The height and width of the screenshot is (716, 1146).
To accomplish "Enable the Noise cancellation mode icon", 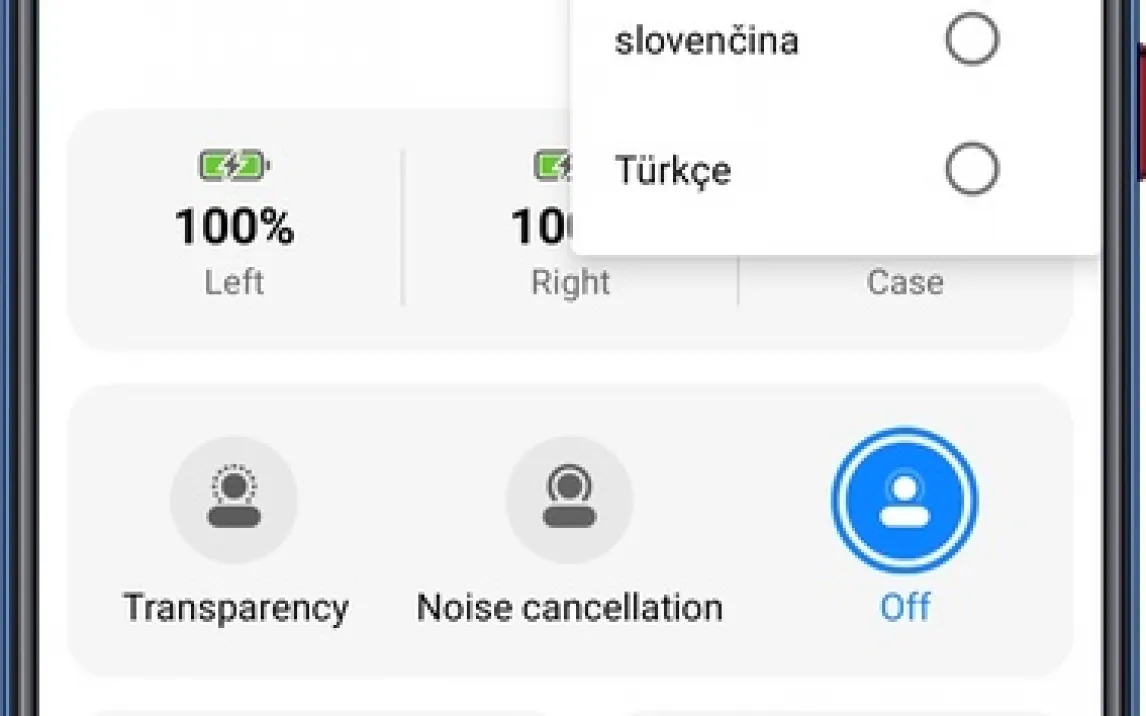I will pos(569,499).
